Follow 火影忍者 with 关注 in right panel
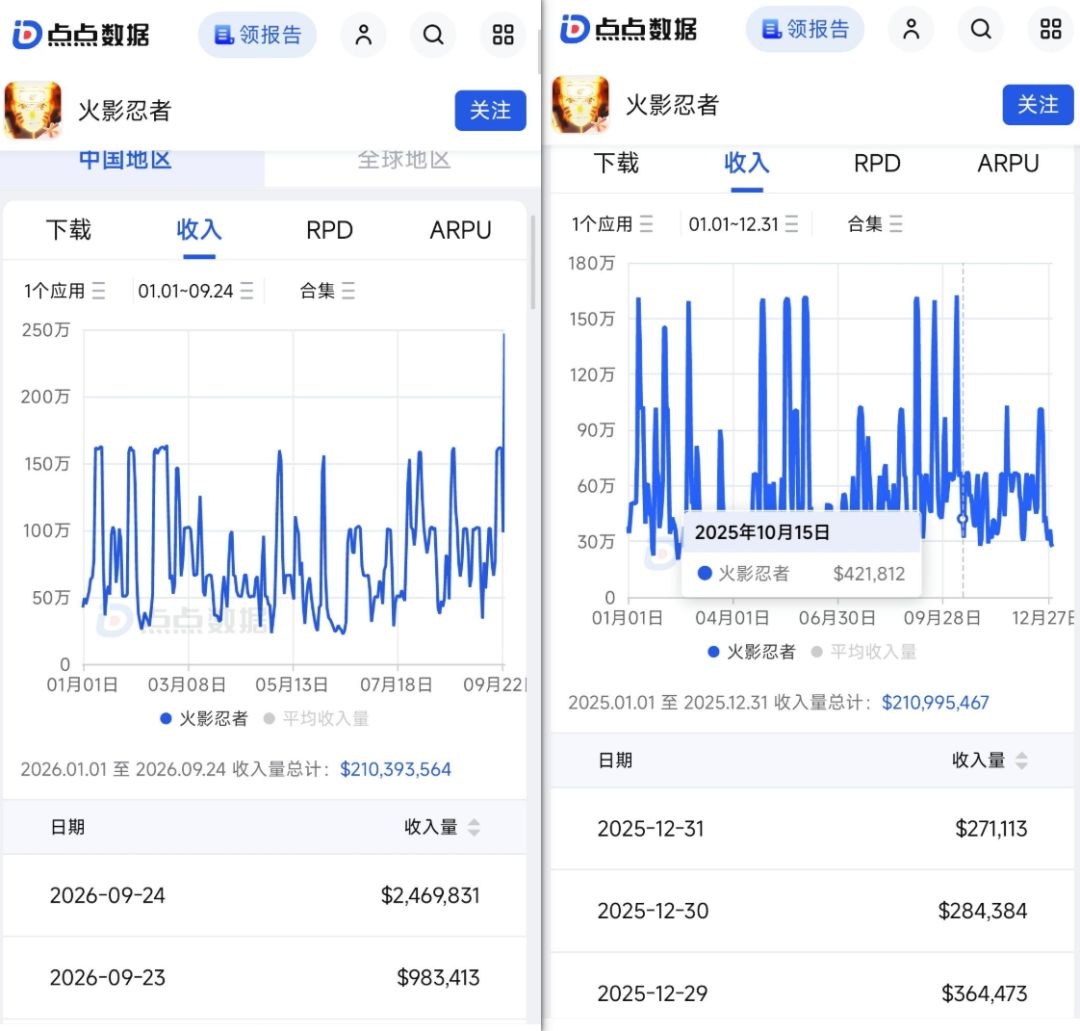Screen dimensions: 1080x1031 click(x=1038, y=105)
